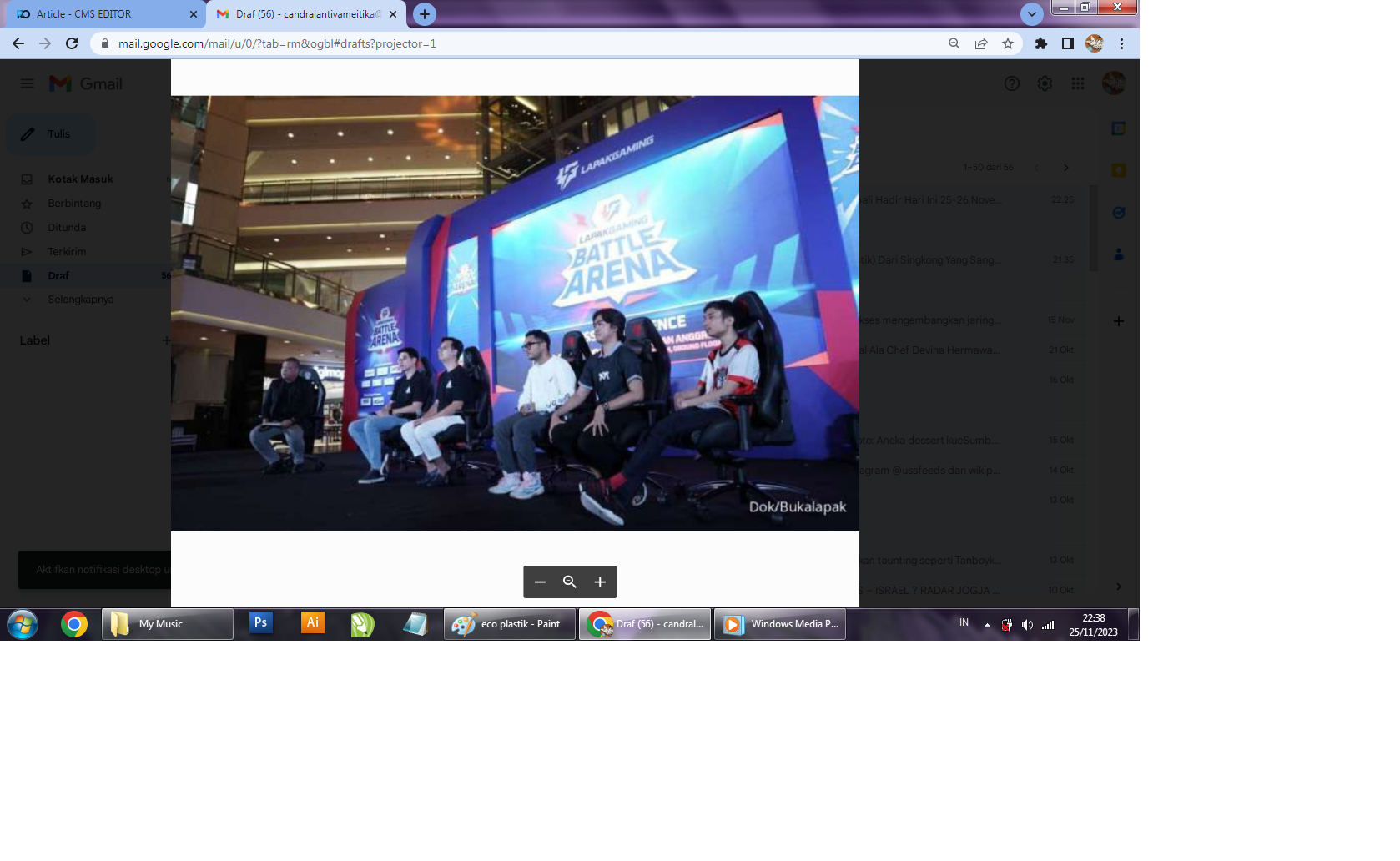Open Google Keep side panel icon
The width and height of the screenshot is (1400, 861).
(1119, 170)
